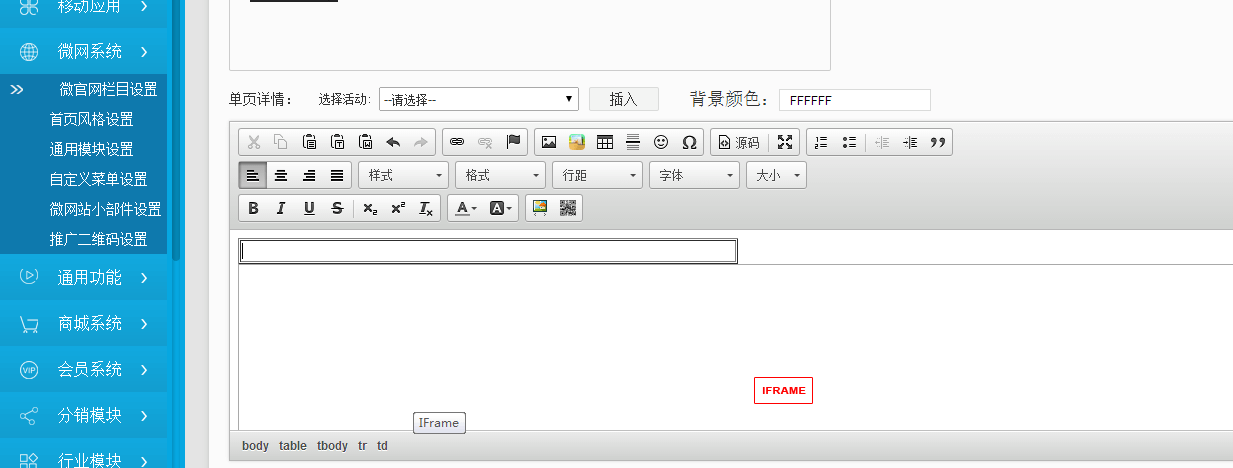Enable center alignment
The width and height of the screenshot is (1233, 468).
[x=281, y=175]
